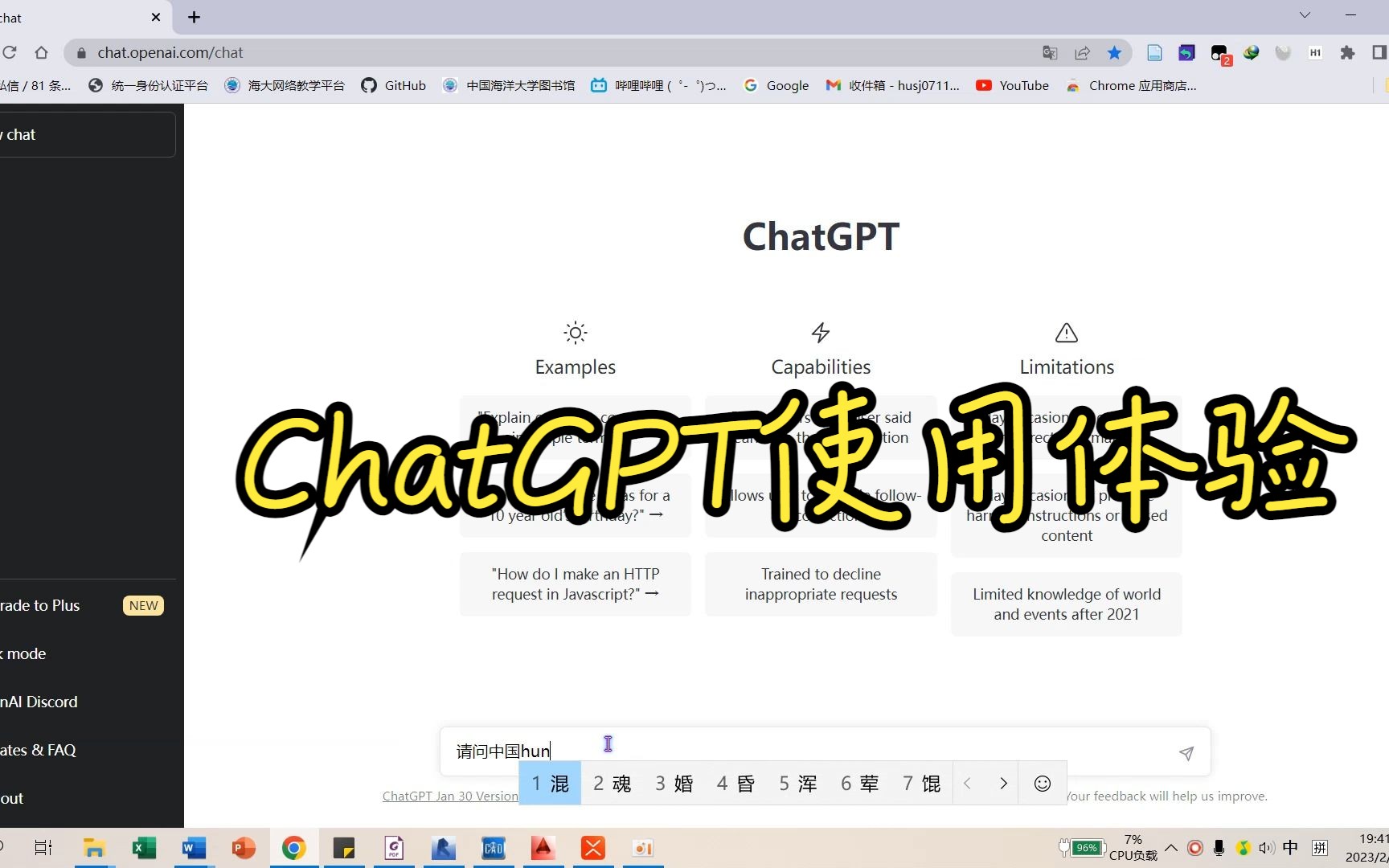Open the Revit icon in the taskbar
Image resolution: width=1389 pixels, height=868 pixels.
pyautogui.click(x=443, y=848)
